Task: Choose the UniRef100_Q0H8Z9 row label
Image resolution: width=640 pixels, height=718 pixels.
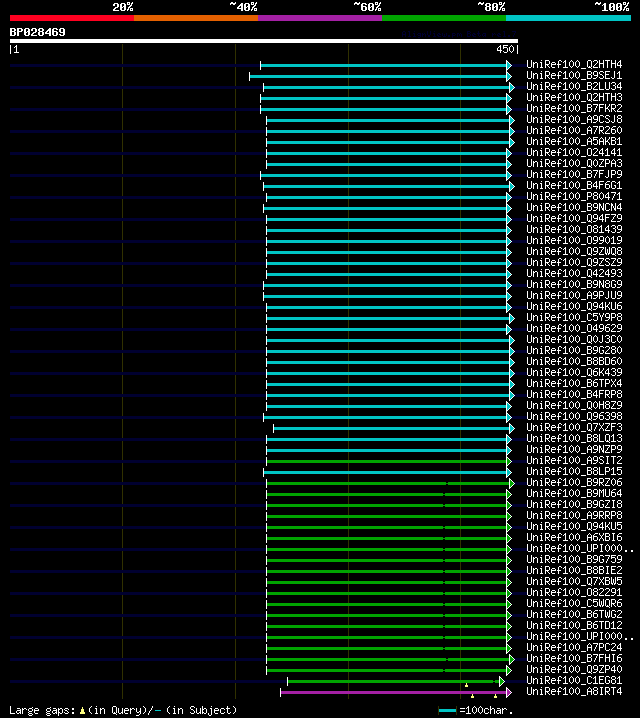Action: click(574, 405)
